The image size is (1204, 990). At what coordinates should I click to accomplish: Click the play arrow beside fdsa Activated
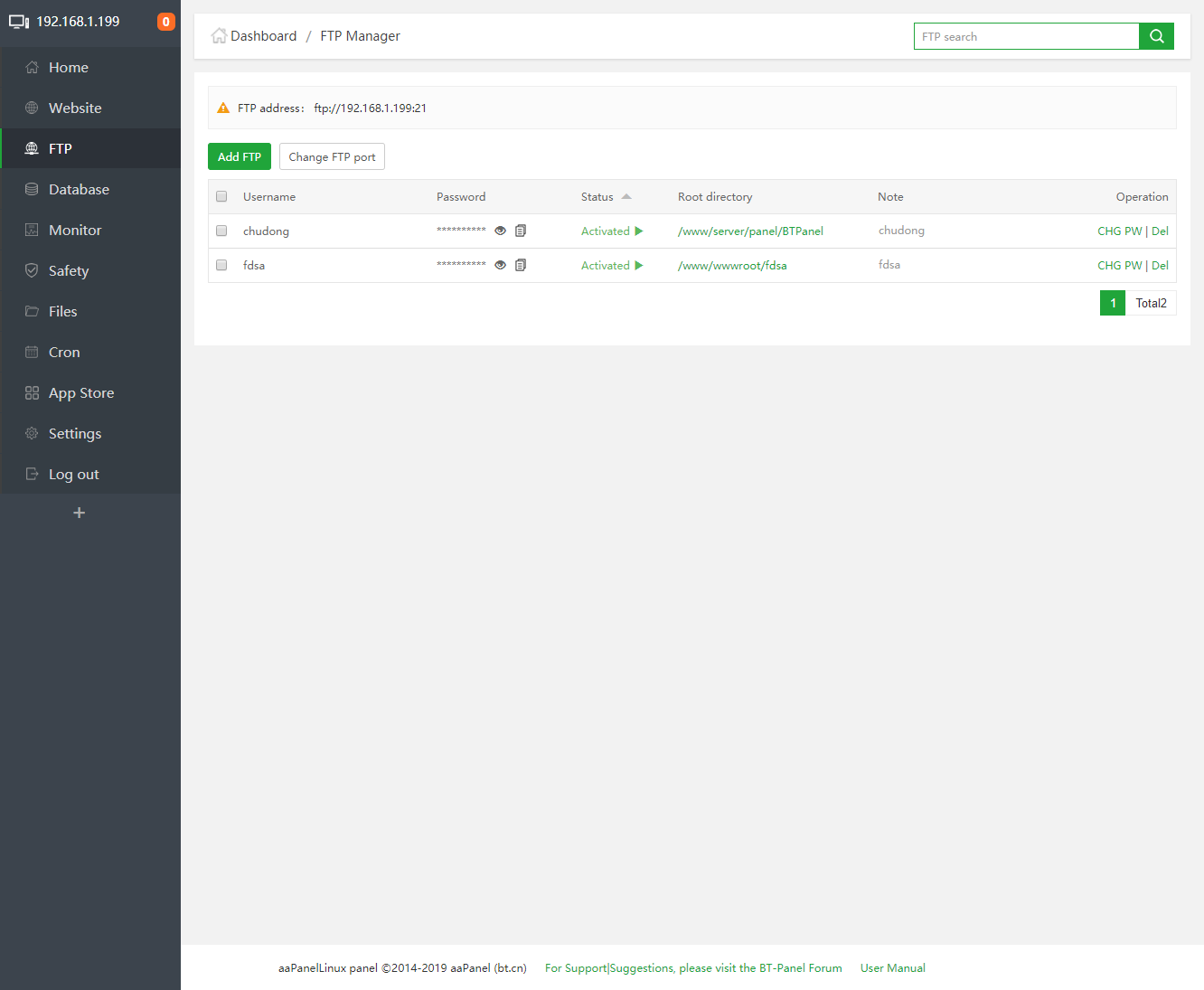(x=639, y=266)
